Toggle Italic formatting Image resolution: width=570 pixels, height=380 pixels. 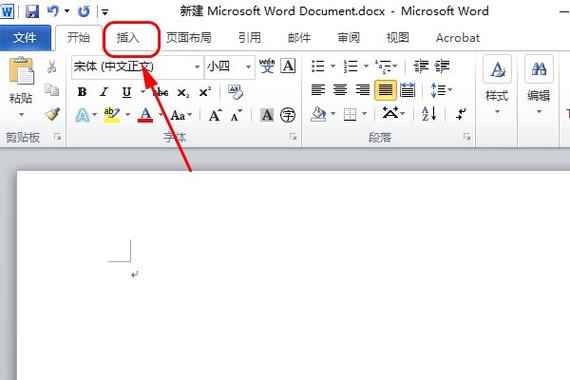[x=104, y=92]
